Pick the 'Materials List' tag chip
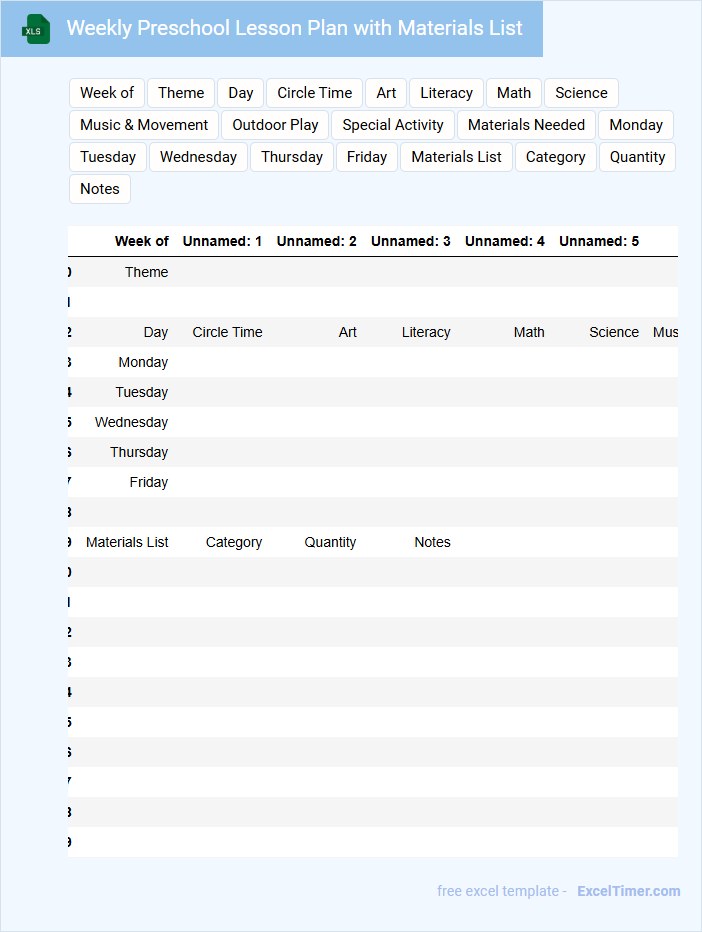The image size is (702, 932). pyautogui.click(x=457, y=157)
